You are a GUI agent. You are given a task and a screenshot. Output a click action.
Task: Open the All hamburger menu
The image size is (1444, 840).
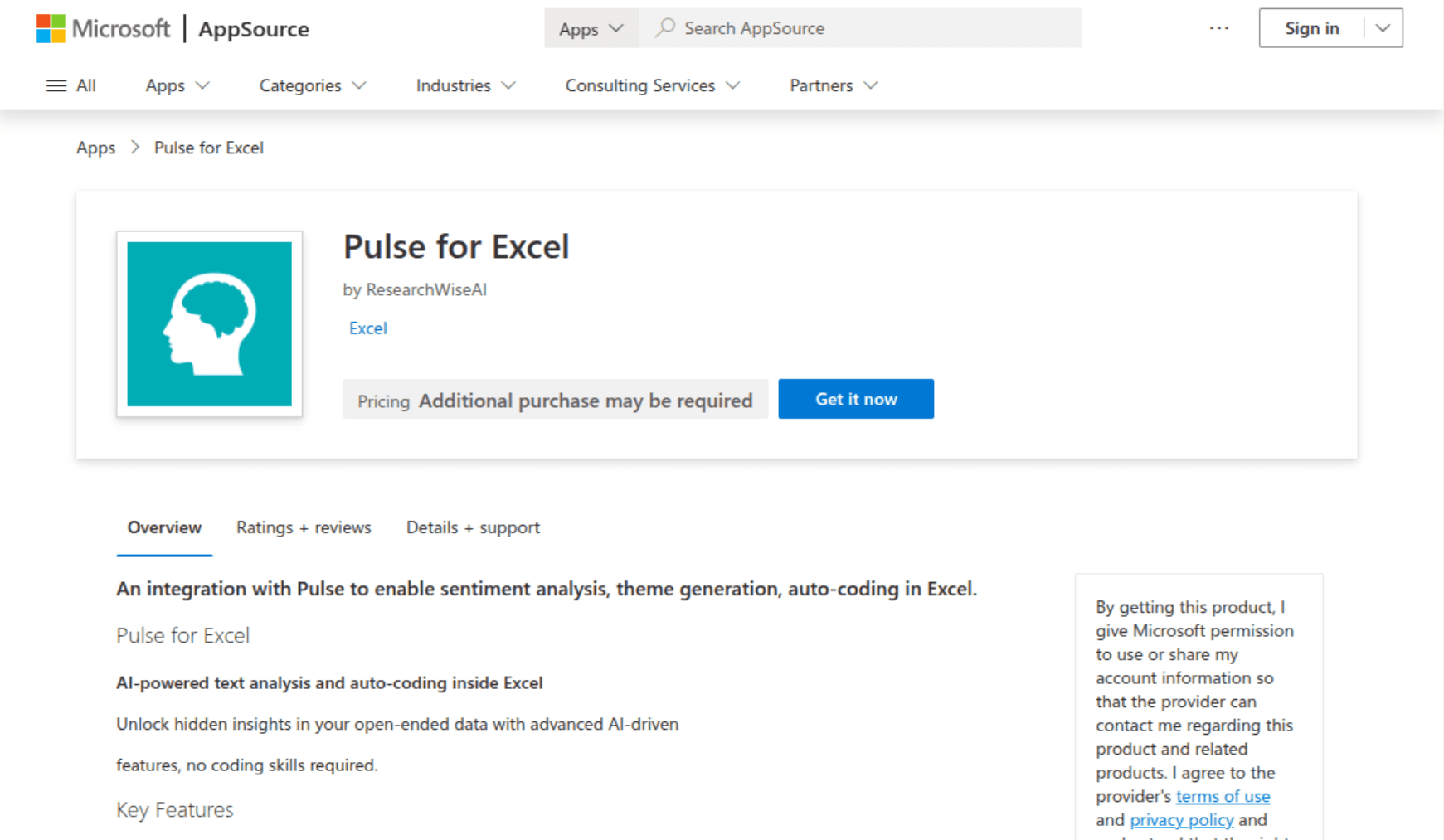(71, 85)
